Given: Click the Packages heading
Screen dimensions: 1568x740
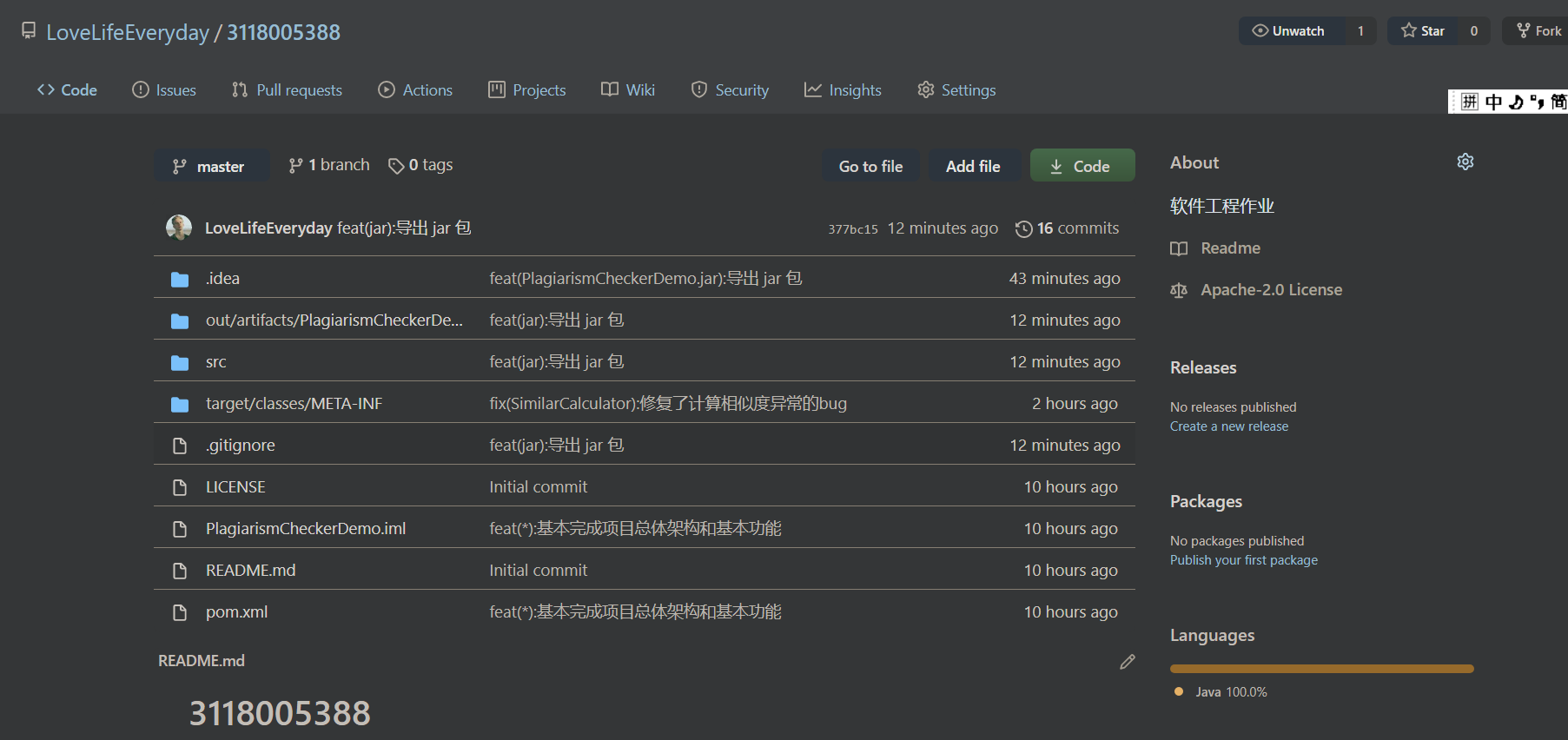Looking at the screenshot, I should coord(1206,501).
